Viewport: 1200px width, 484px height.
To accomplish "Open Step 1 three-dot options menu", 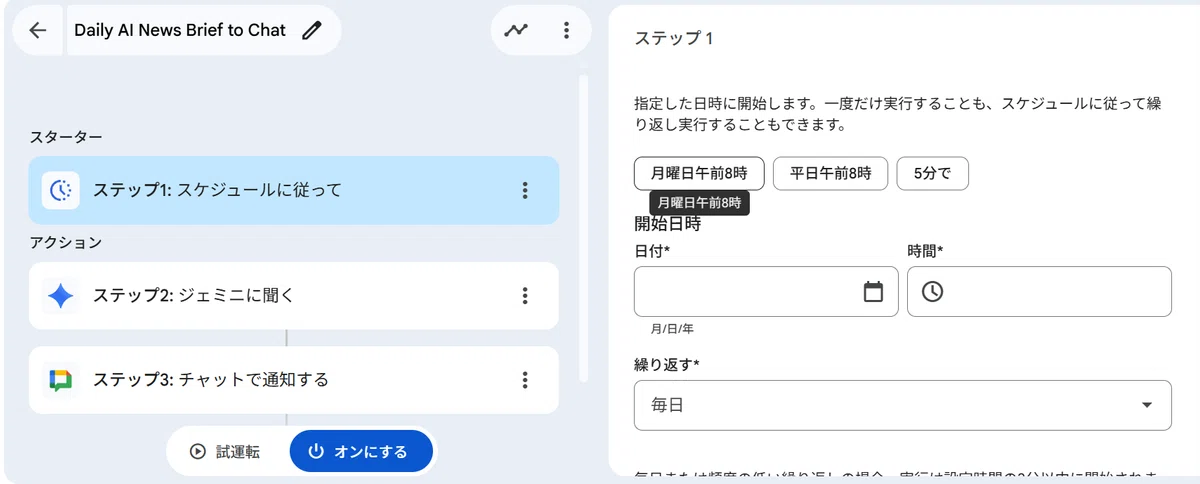I will click(525, 190).
